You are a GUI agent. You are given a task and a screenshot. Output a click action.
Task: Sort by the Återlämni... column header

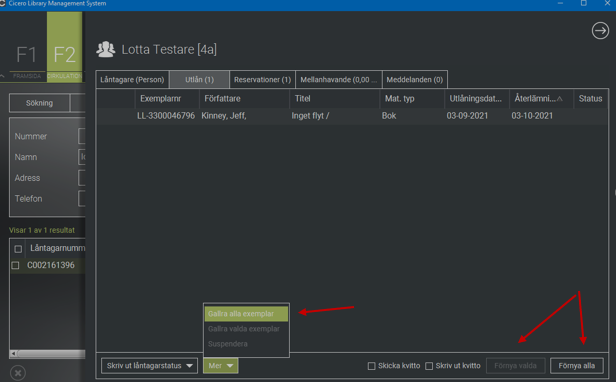coord(541,99)
